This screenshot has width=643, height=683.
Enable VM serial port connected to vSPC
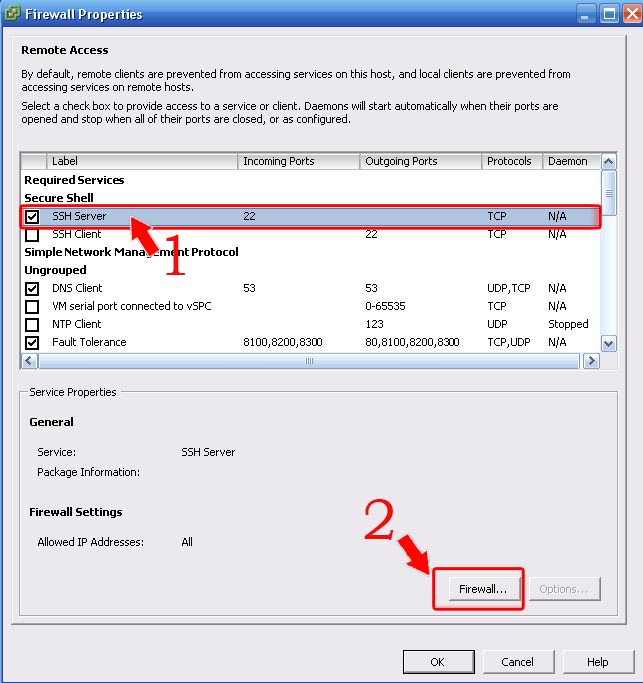pos(33,306)
